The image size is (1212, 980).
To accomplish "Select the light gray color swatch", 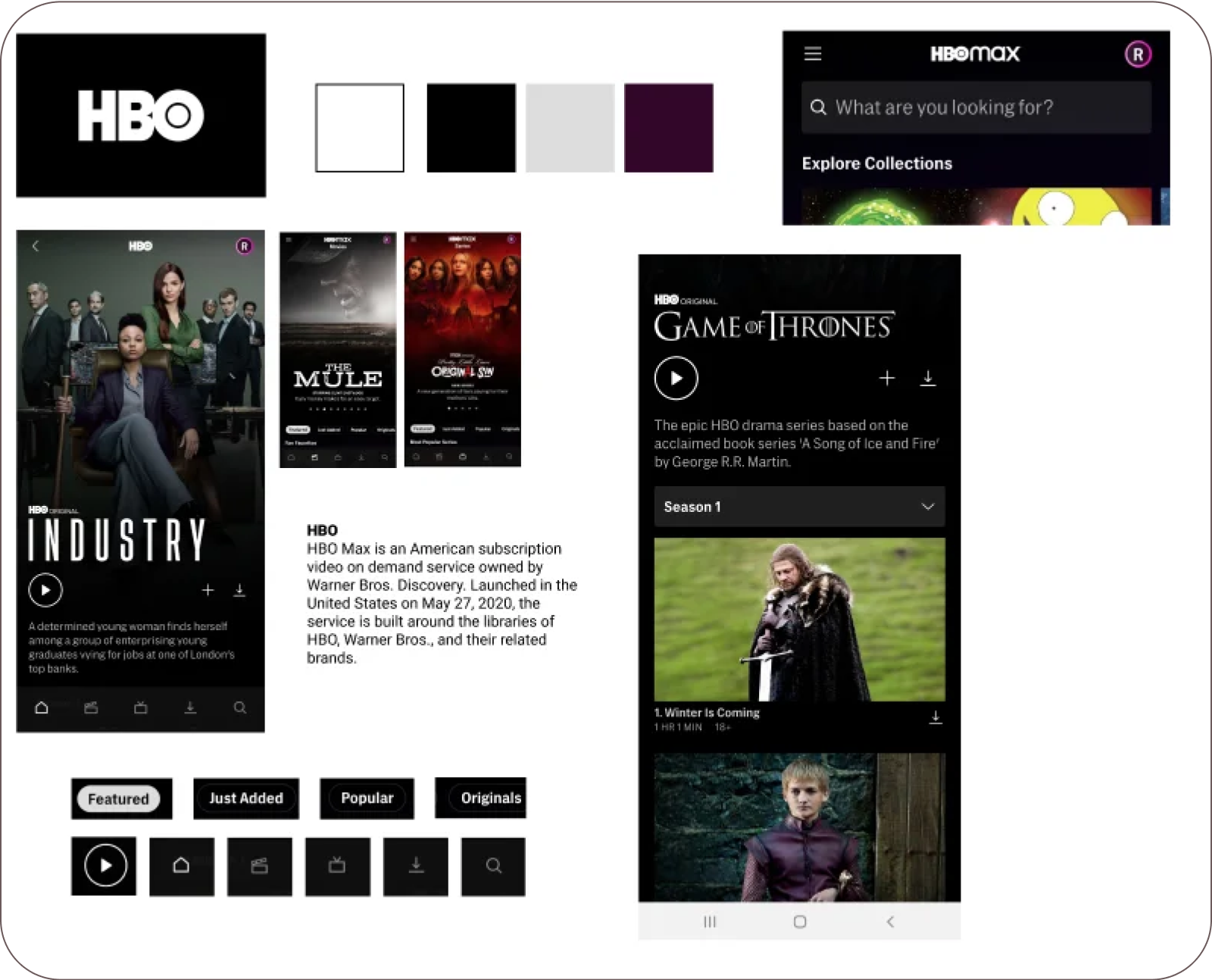I will click(x=570, y=128).
